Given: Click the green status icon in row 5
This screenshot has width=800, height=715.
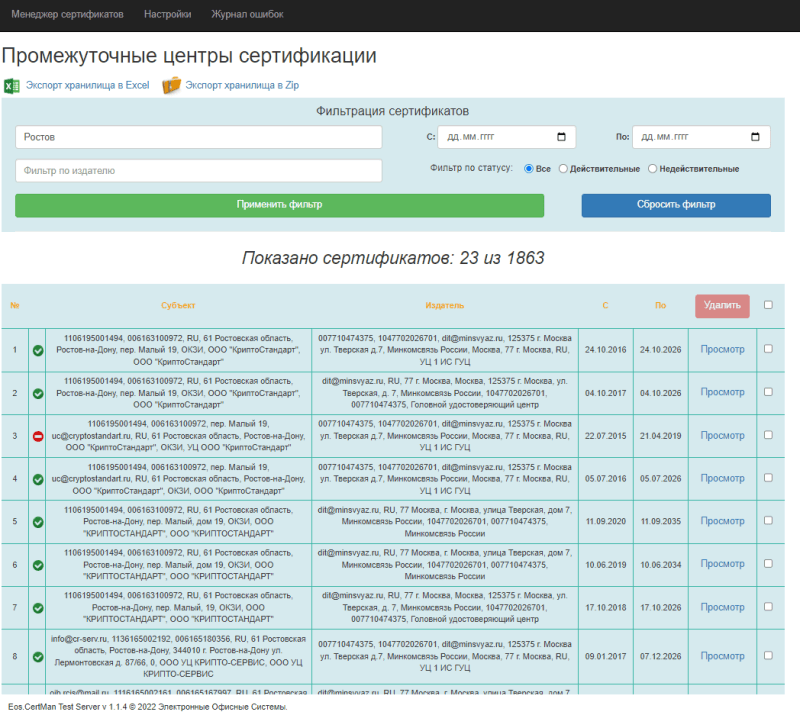Looking at the screenshot, I should tap(37, 521).
